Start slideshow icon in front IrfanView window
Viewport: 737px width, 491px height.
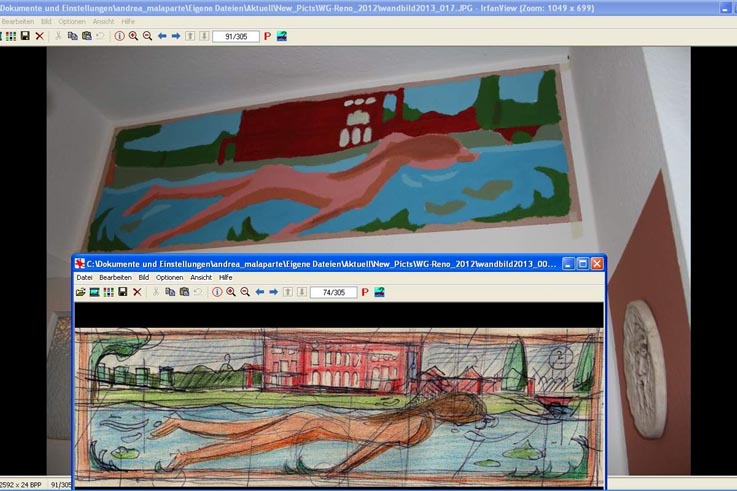tap(94, 292)
